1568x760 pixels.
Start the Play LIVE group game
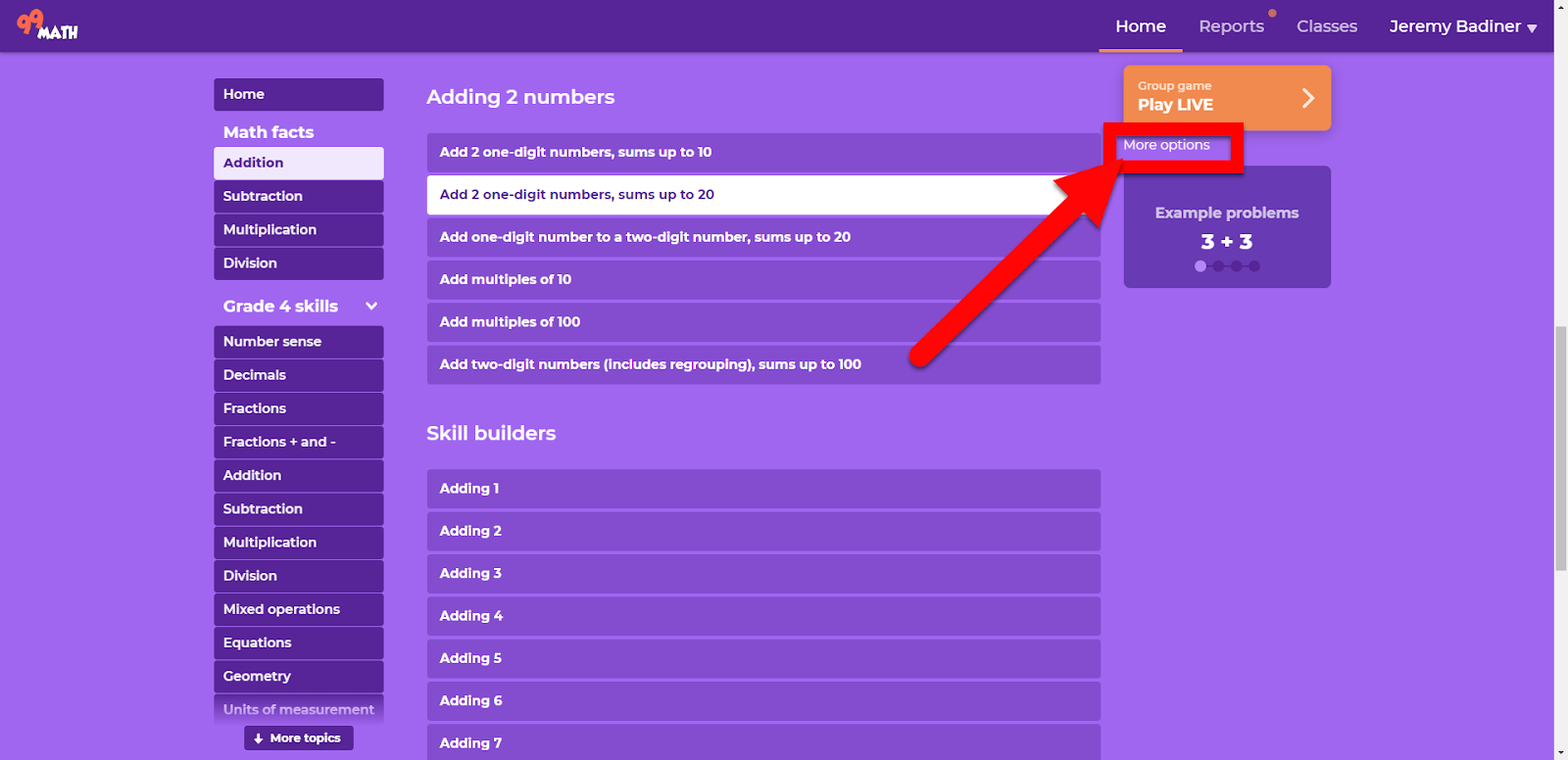click(1227, 98)
